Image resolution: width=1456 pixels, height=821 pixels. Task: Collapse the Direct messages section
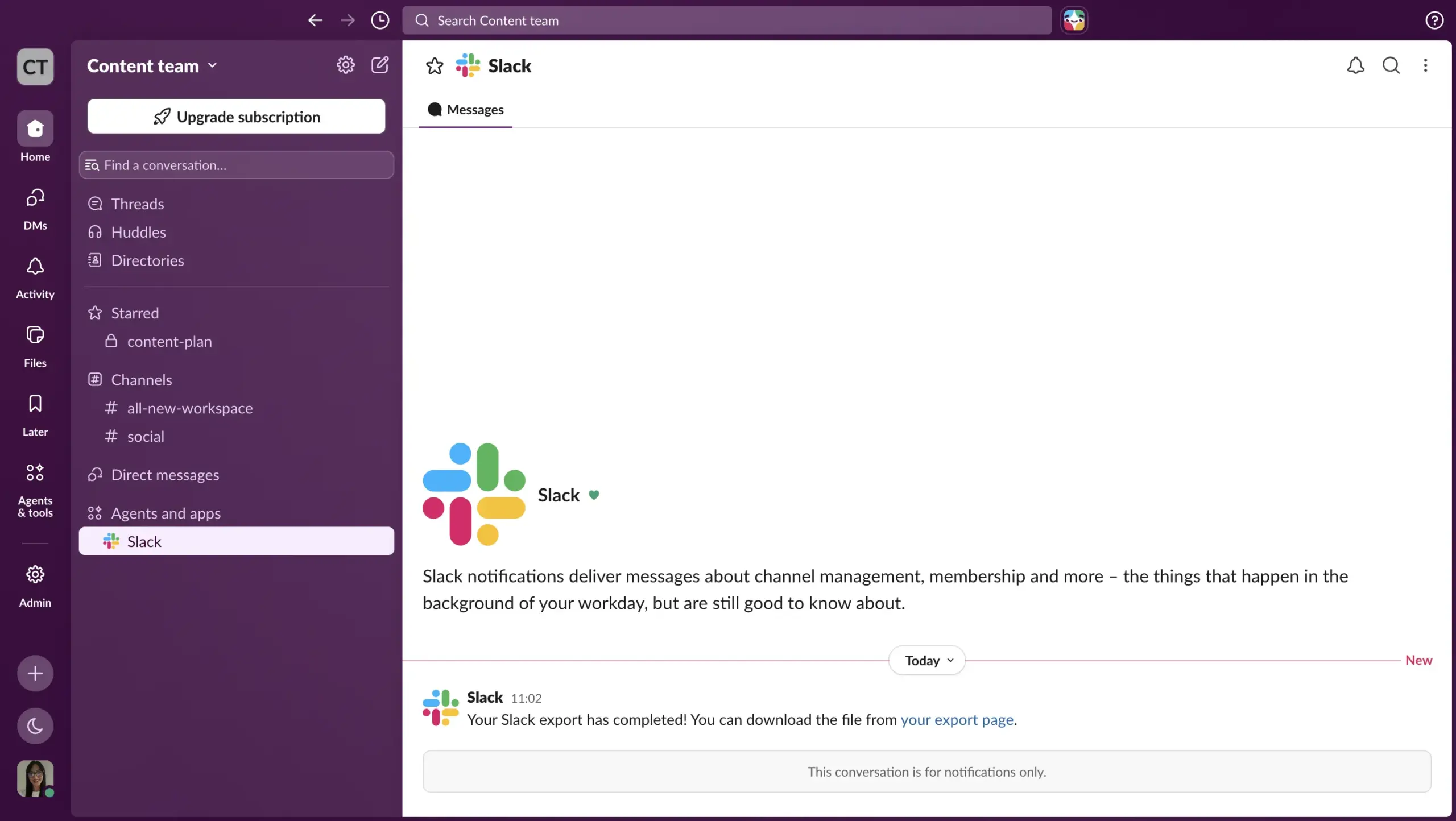coord(165,475)
